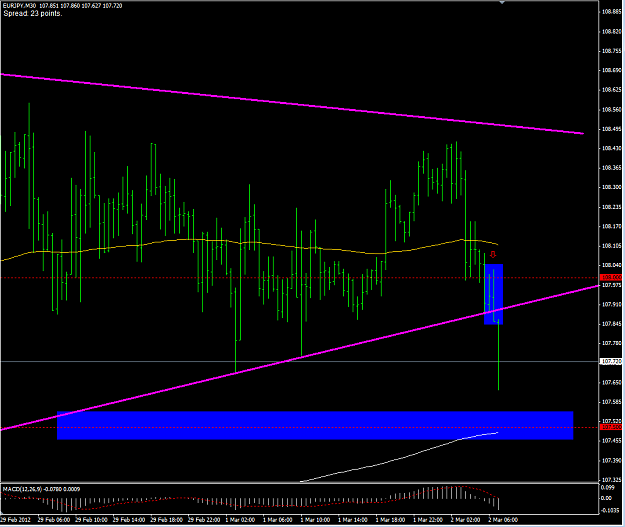The height and width of the screenshot is (527, 625).
Task: Click the last long green candle bar
Action: (499, 355)
